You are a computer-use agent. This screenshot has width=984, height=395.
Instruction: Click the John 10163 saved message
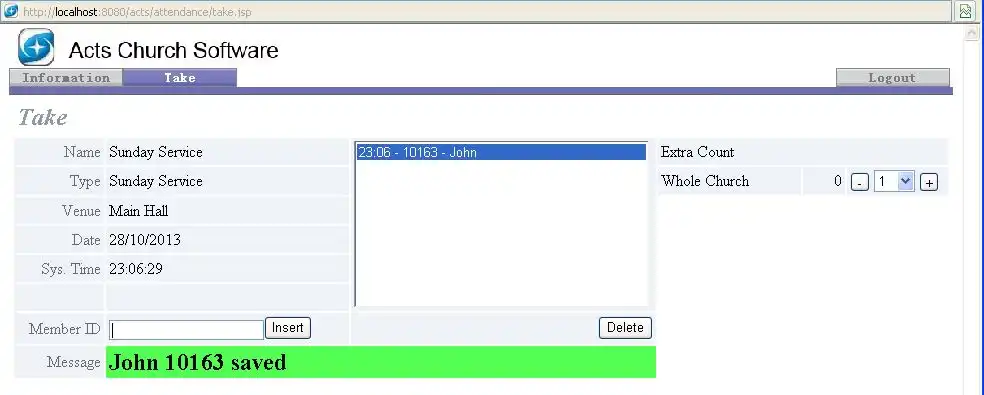381,362
